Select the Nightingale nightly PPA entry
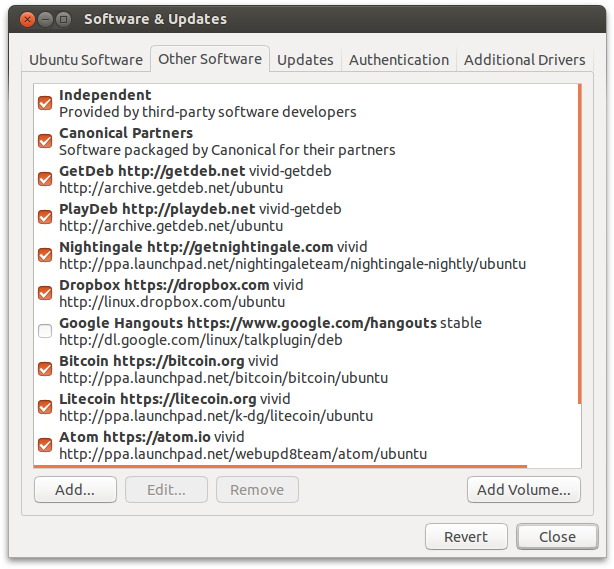 [x=293, y=255]
